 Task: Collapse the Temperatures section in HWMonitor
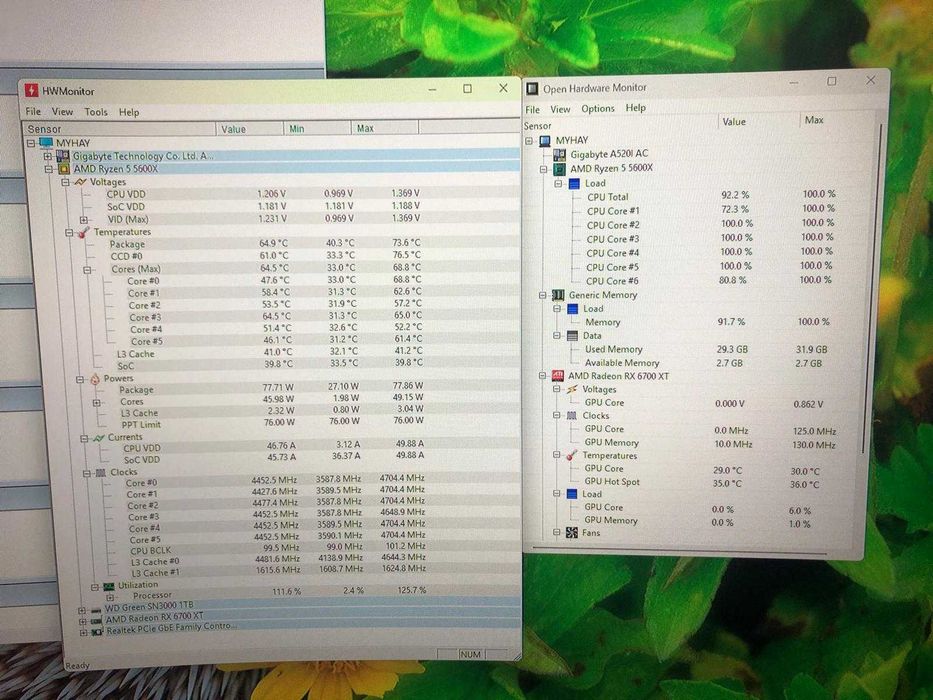(x=69, y=232)
